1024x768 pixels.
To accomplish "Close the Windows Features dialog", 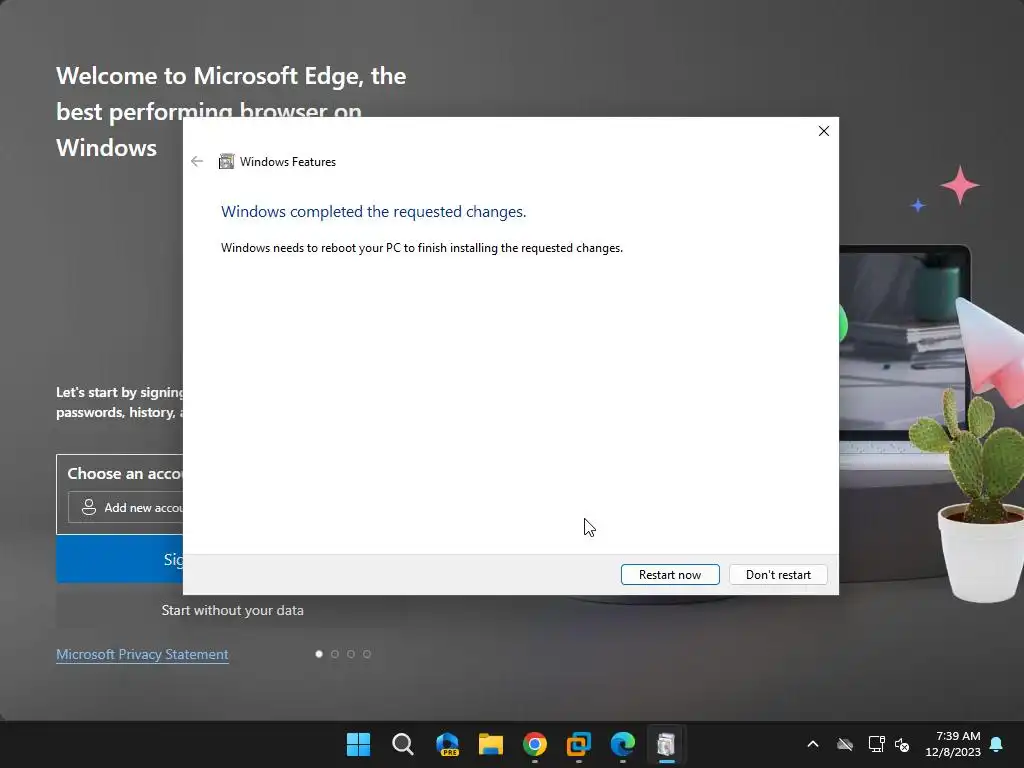I will [824, 131].
